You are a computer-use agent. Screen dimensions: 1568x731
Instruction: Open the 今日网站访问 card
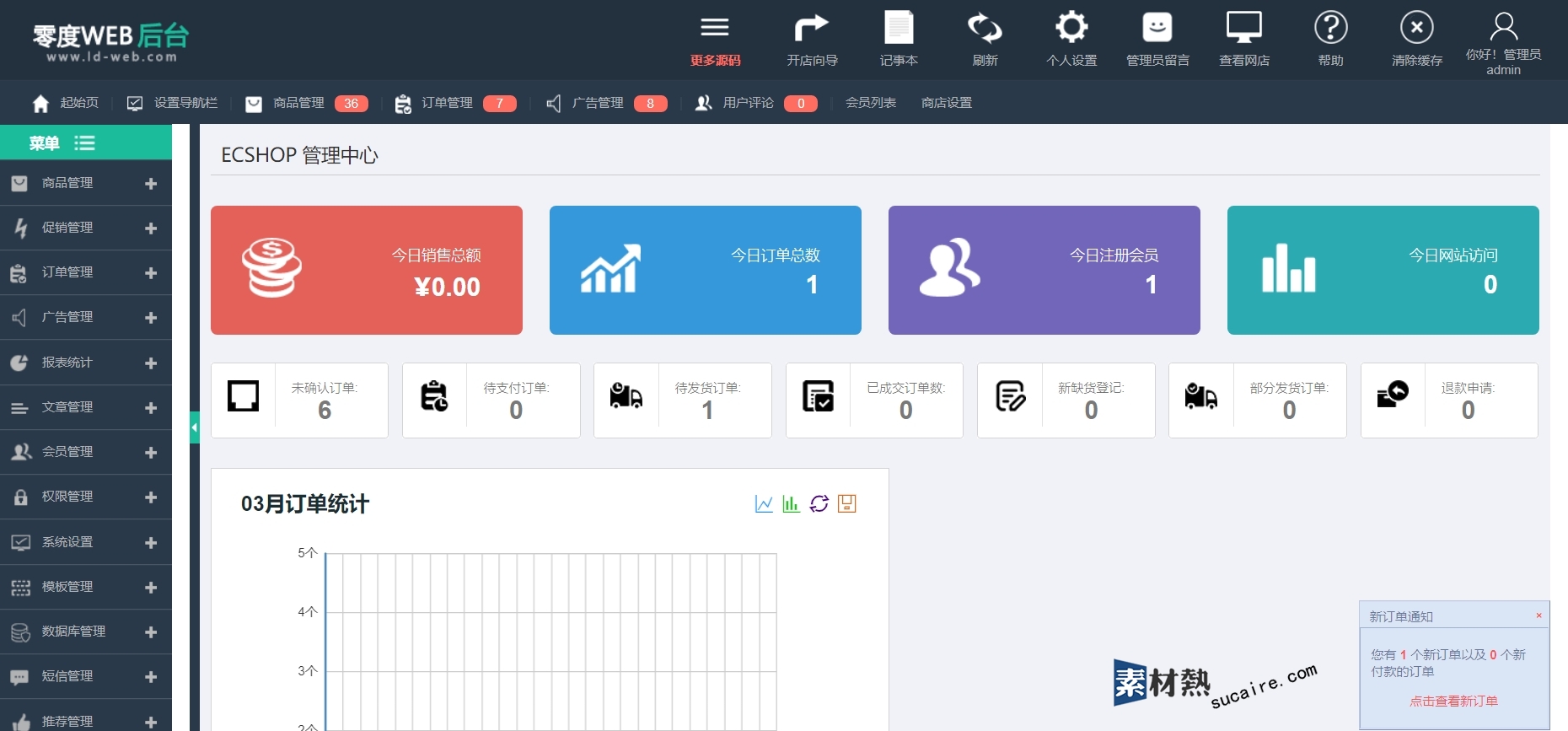pyautogui.click(x=1383, y=270)
